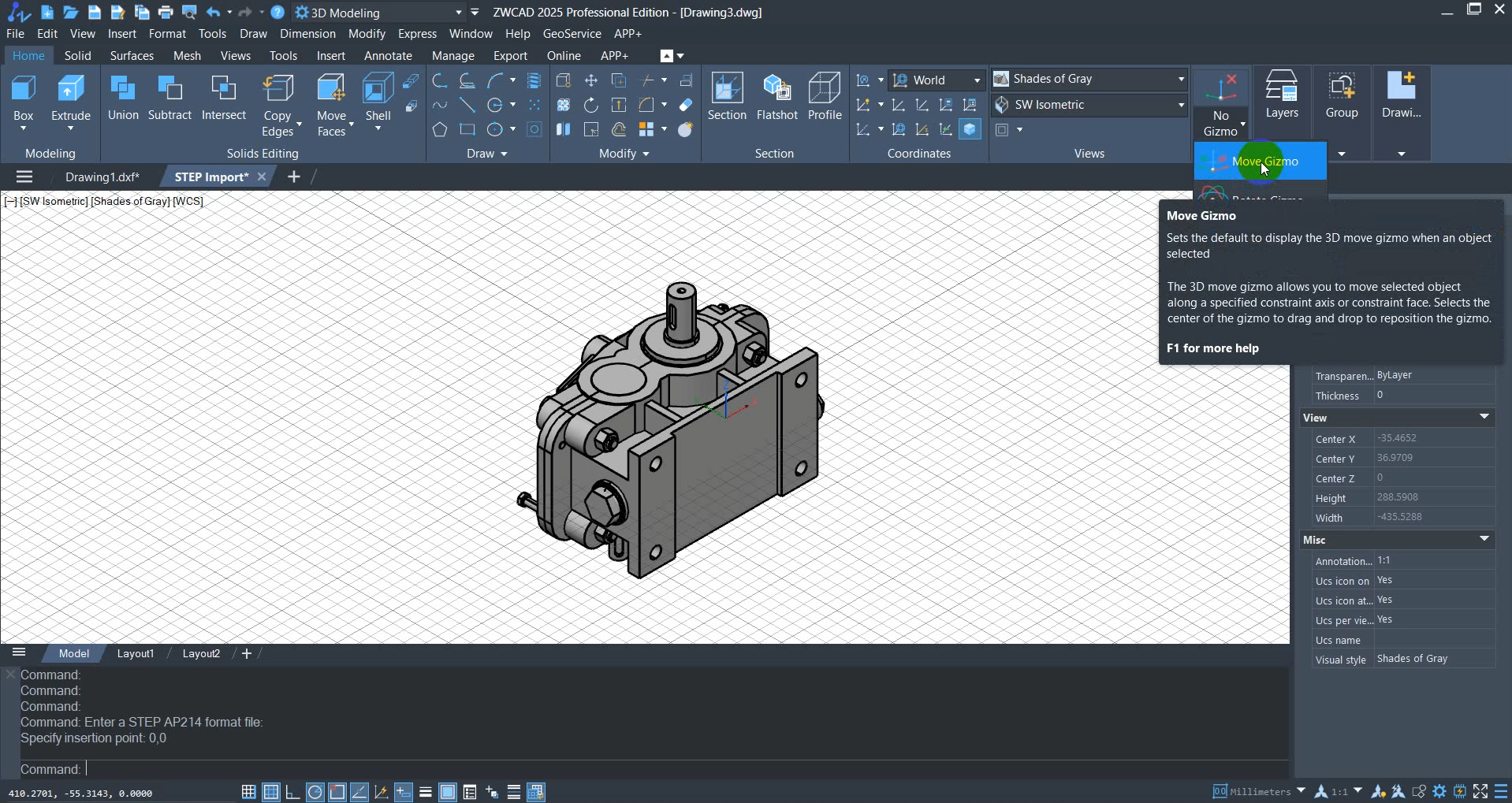Click the Group tool
The width and height of the screenshot is (1512, 803).
(1342, 95)
